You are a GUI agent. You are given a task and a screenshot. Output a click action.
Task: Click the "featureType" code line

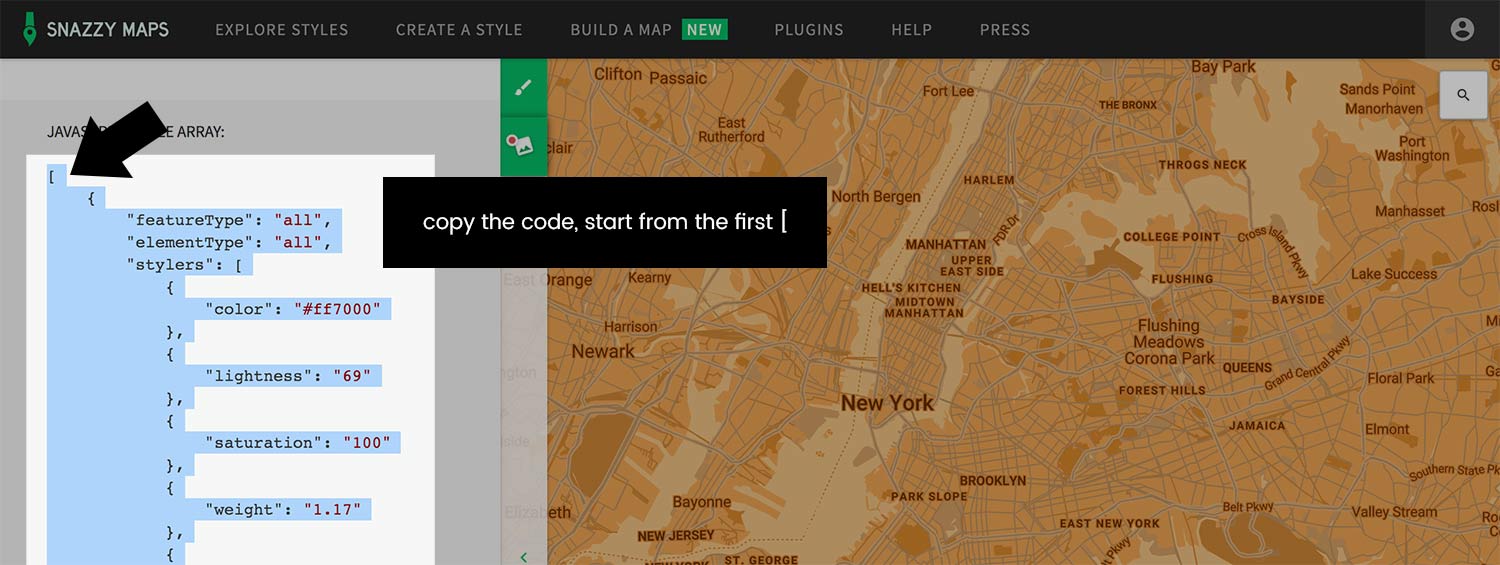click(x=228, y=219)
